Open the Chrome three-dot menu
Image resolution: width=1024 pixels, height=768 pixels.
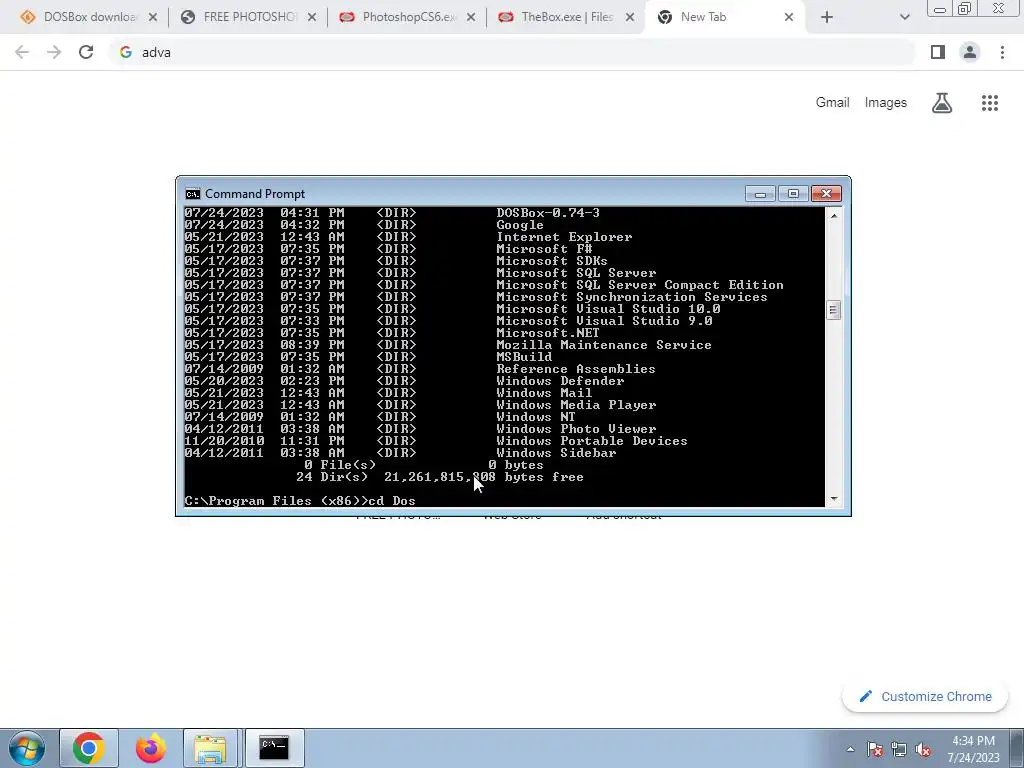[1002, 52]
